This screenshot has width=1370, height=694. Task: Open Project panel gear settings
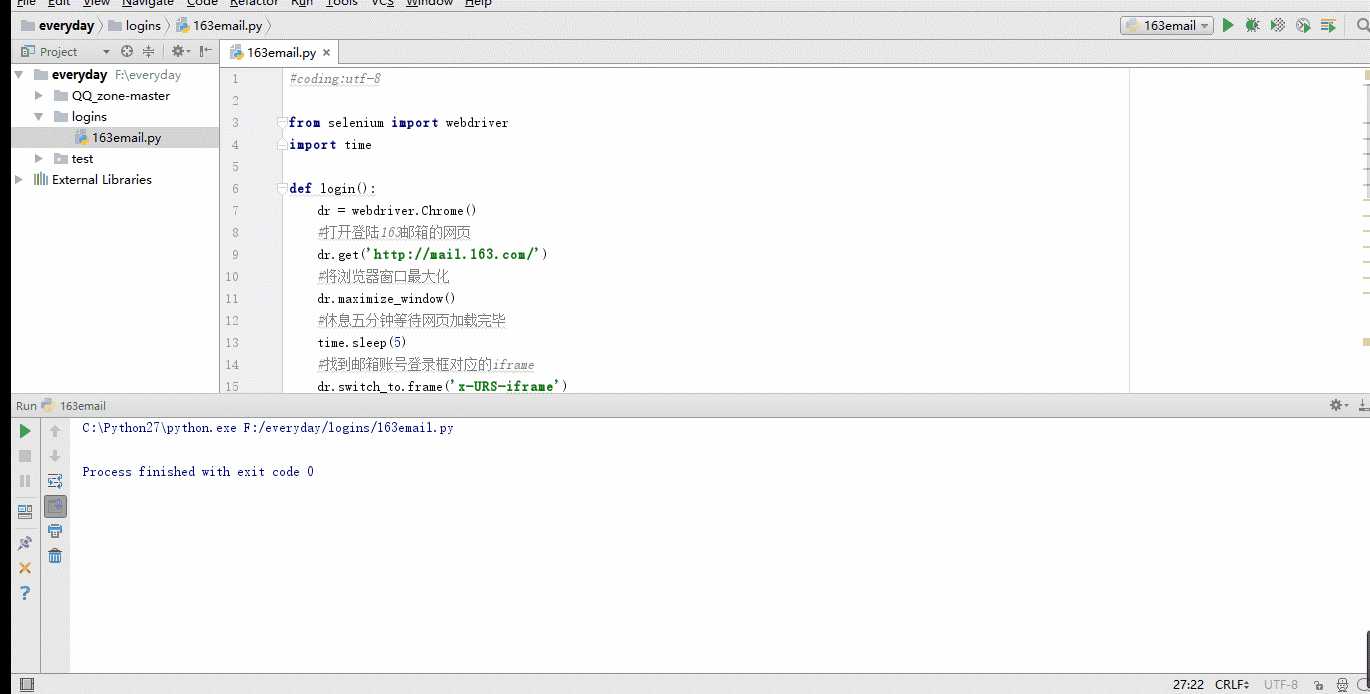tap(179, 51)
